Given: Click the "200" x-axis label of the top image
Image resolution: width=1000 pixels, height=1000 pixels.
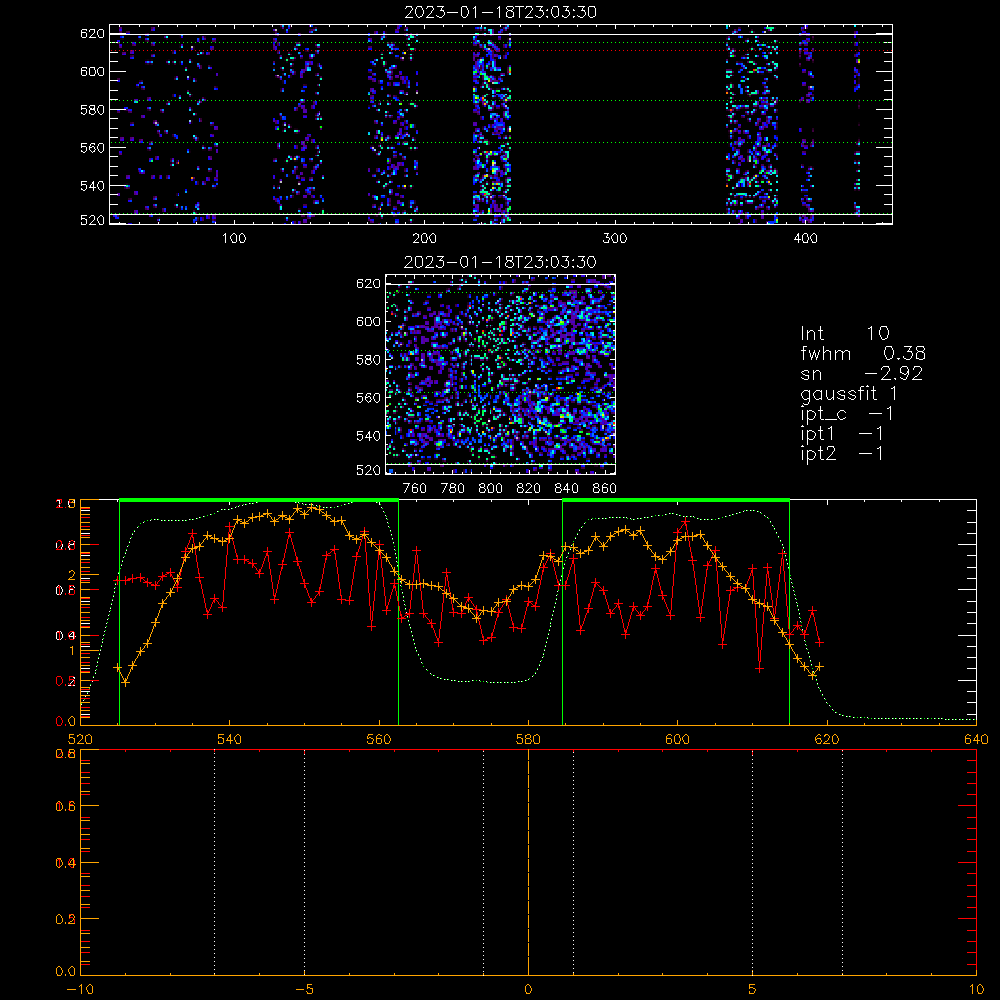Looking at the screenshot, I should coord(424,239).
